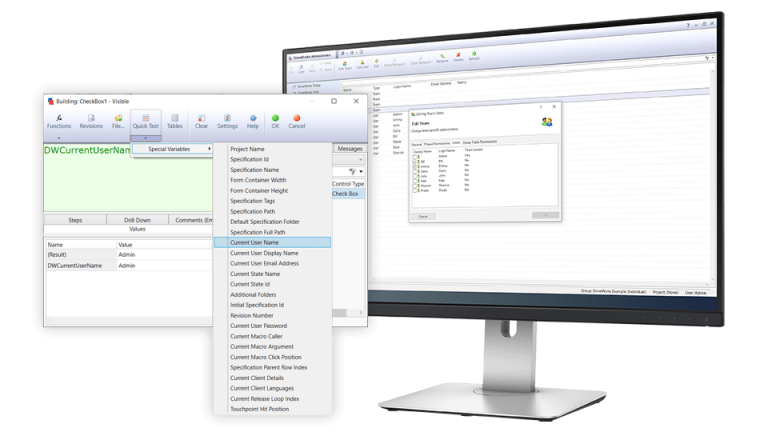Screen dimensions: 768x432
Task: Open Revisions in the rule builder toolbar
Action: (x=91, y=121)
